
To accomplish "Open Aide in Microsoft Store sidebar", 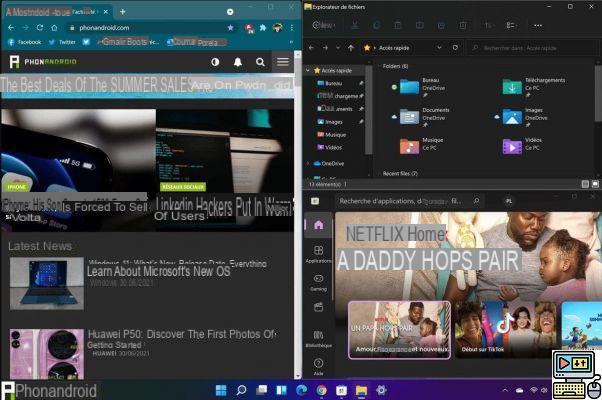I will point(319,367).
